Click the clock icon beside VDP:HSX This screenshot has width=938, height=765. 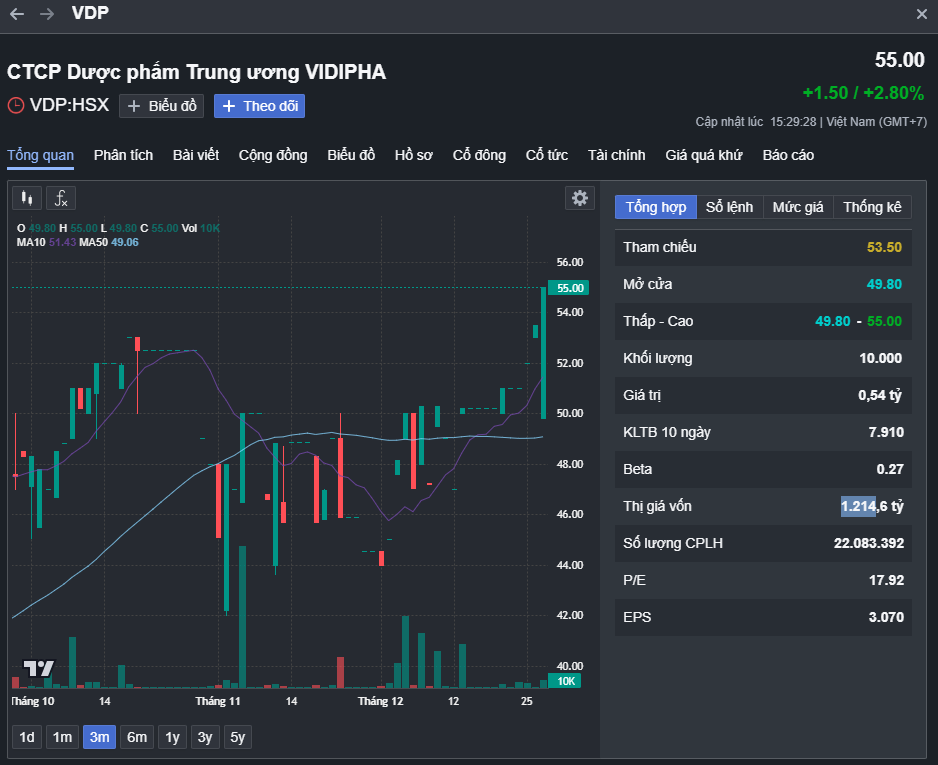coord(14,105)
